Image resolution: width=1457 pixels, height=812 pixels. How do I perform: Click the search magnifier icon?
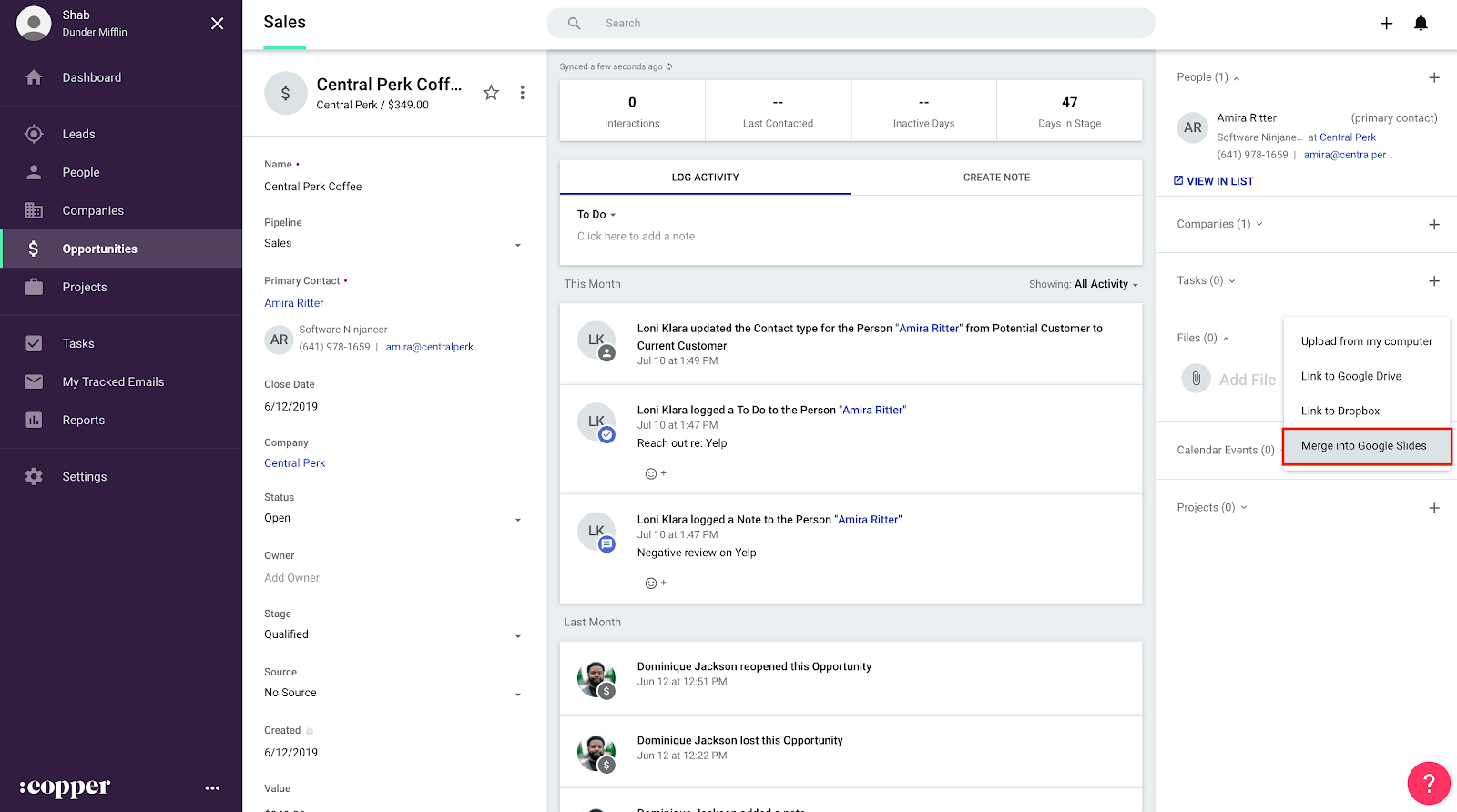coord(574,24)
